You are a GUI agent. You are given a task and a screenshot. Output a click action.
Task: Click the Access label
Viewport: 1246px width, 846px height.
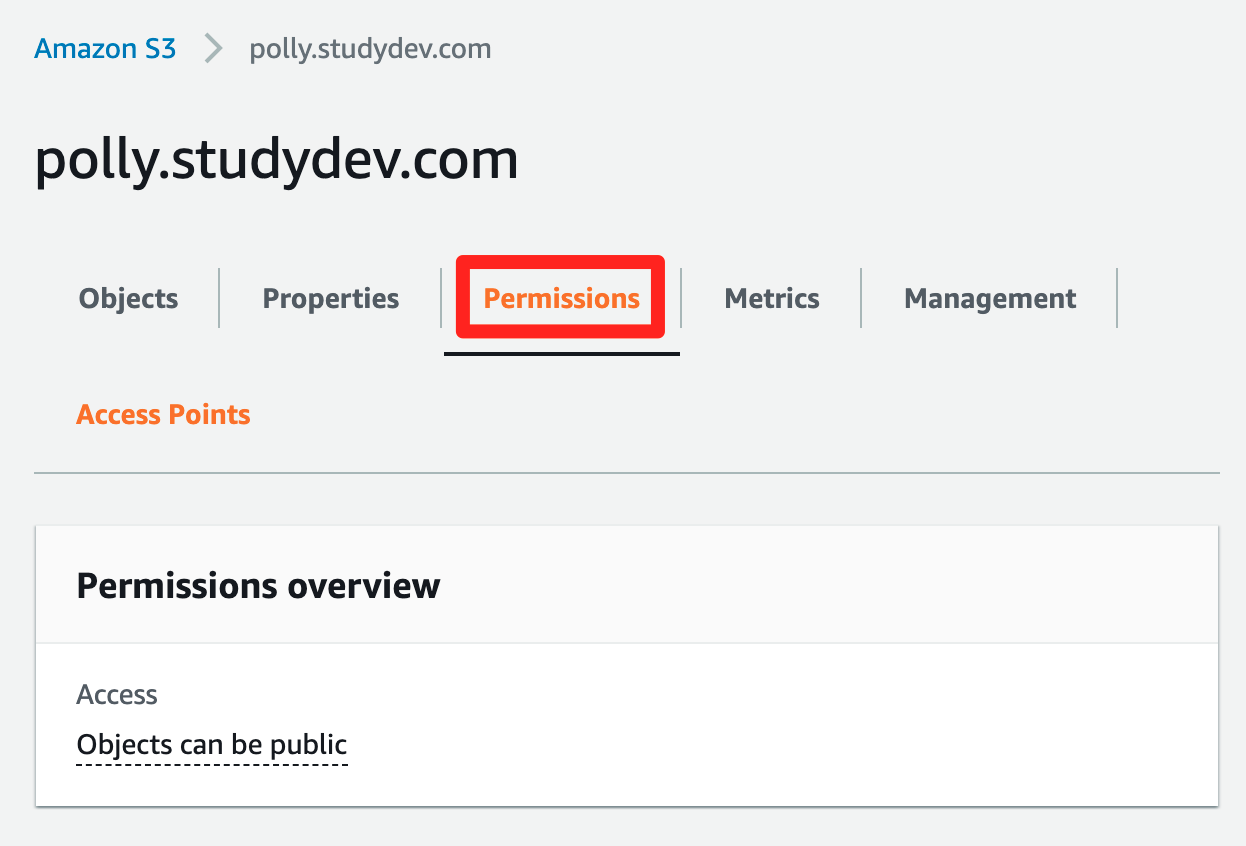click(x=117, y=694)
